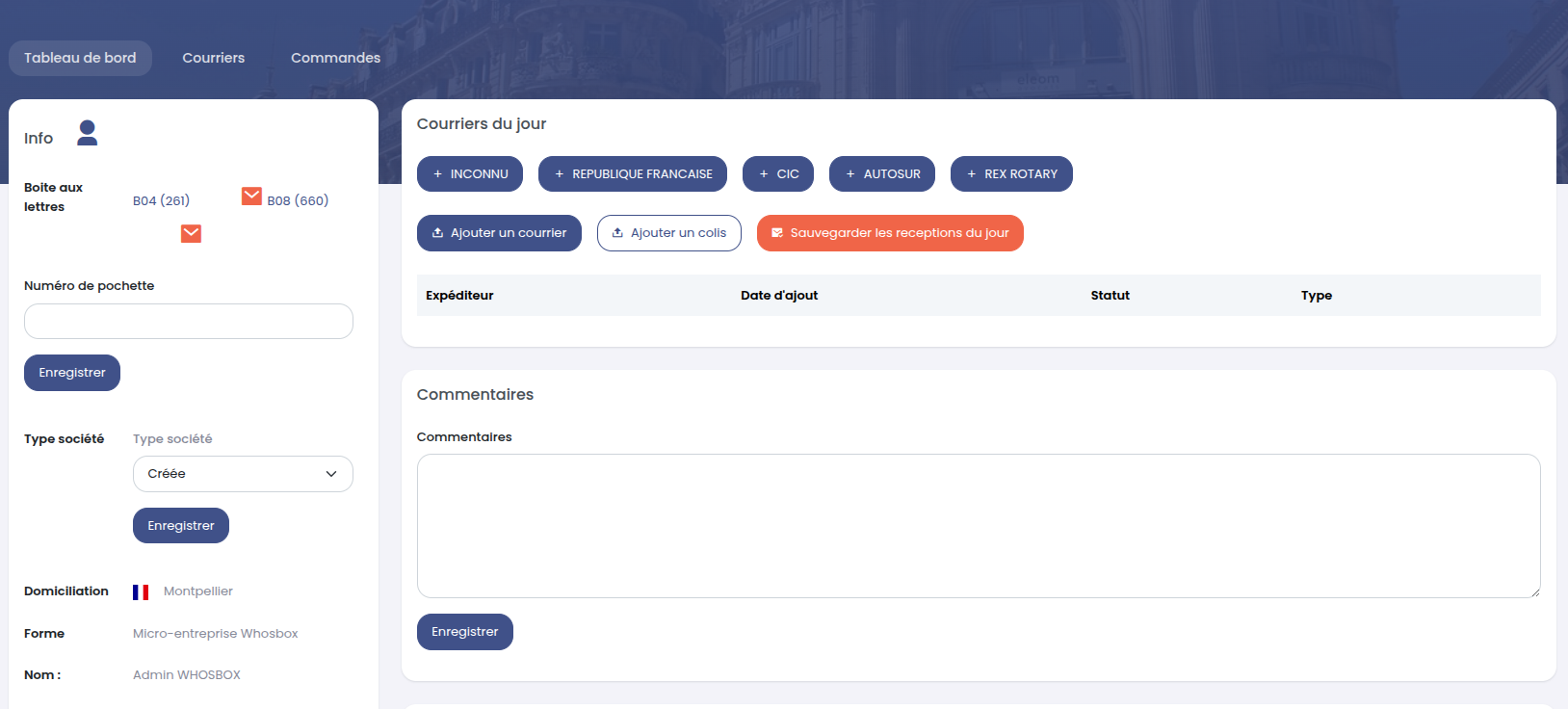Add a REPUBLIQUE FRANCAISE courrier
Viewport: 1568px width, 709px height.
[x=633, y=174]
